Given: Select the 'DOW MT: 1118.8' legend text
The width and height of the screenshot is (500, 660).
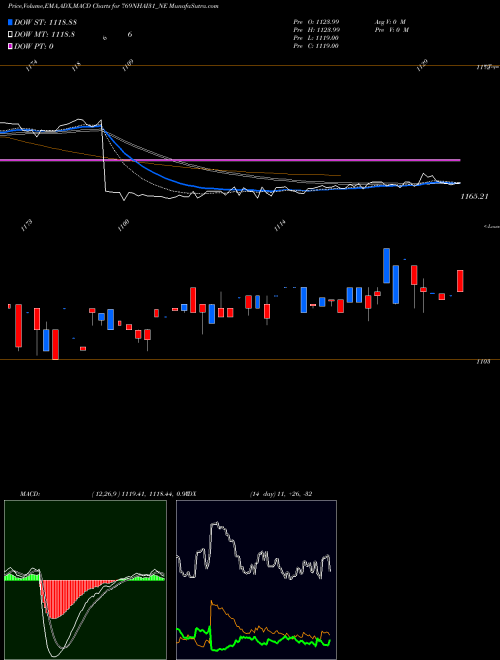Looking at the screenshot, I should pos(44,35).
